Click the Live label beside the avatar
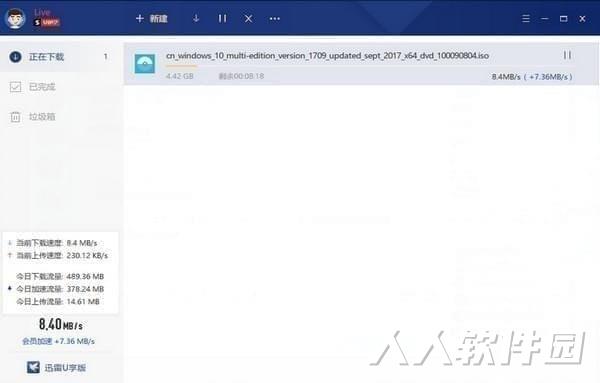 tap(42, 12)
